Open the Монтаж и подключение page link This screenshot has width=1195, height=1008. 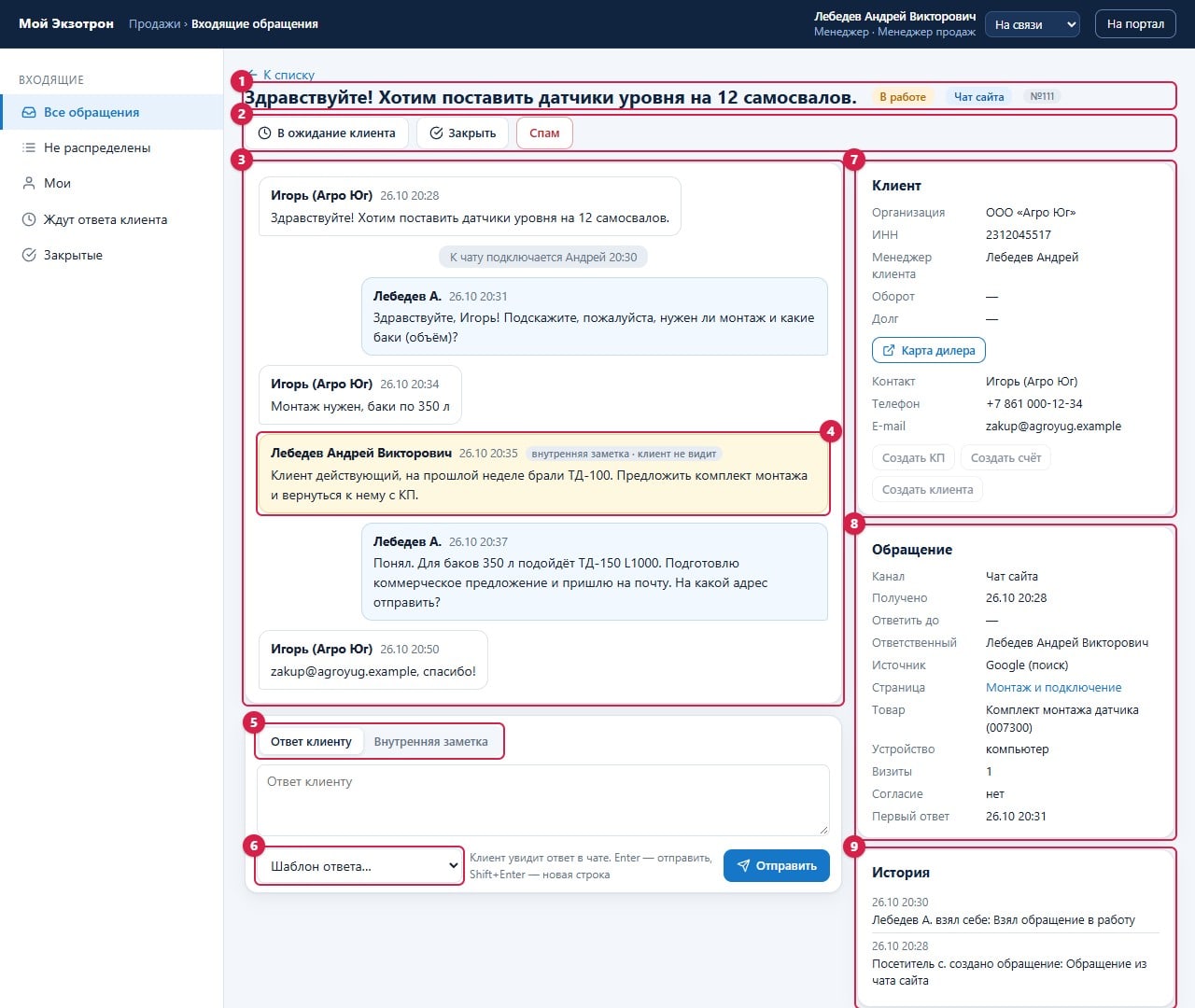pyautogui.click(x=1053, y=688)
